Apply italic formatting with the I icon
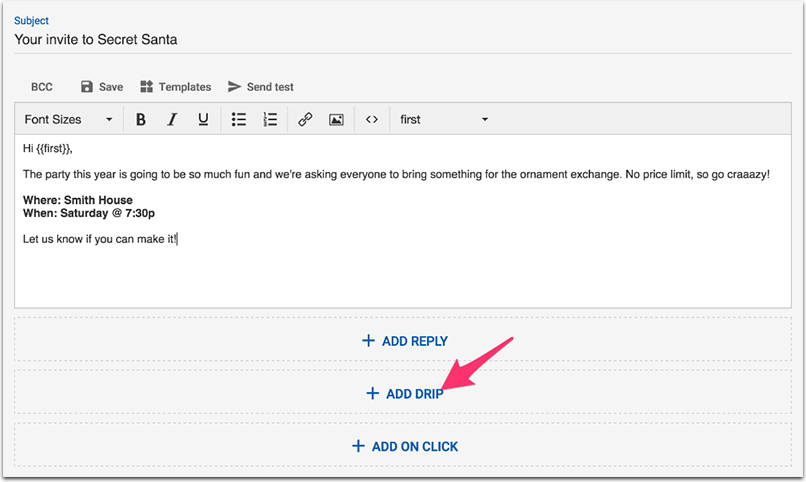806x482 pixels. pyautogui.click(x=172, y=119)
